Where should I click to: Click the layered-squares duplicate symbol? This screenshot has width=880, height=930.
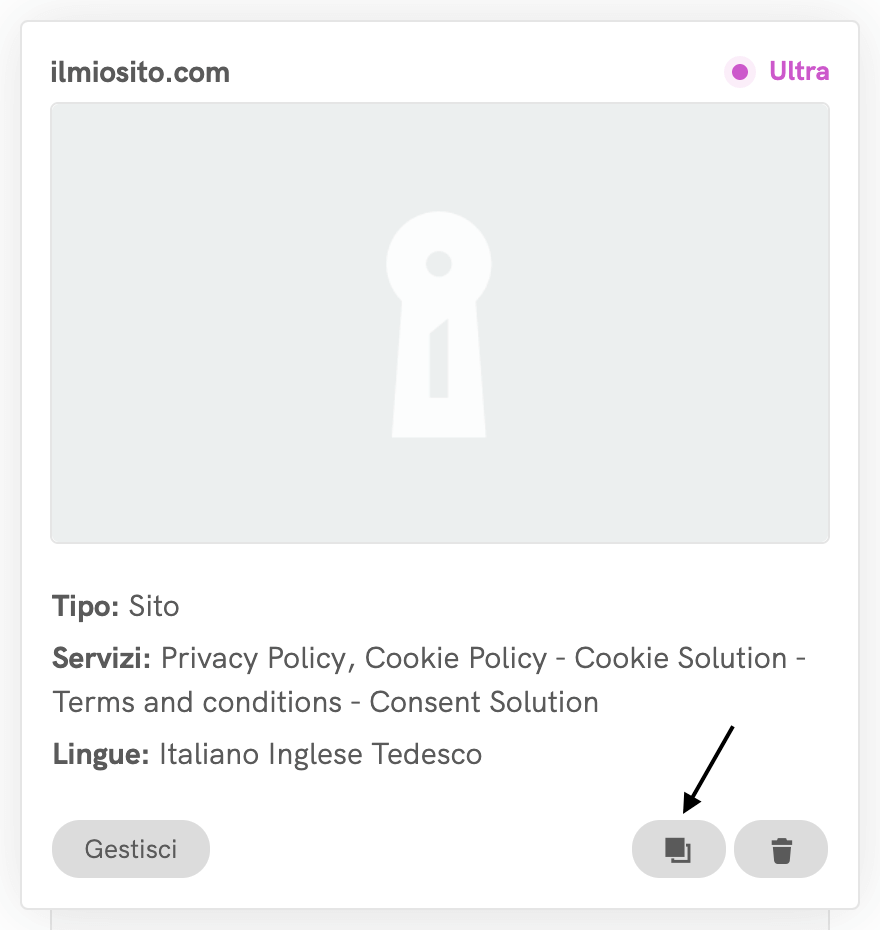pos(678,848)
